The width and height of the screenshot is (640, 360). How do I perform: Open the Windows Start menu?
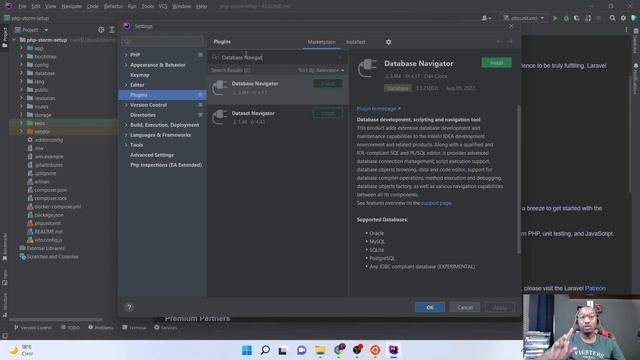click(x=247, y=350)
